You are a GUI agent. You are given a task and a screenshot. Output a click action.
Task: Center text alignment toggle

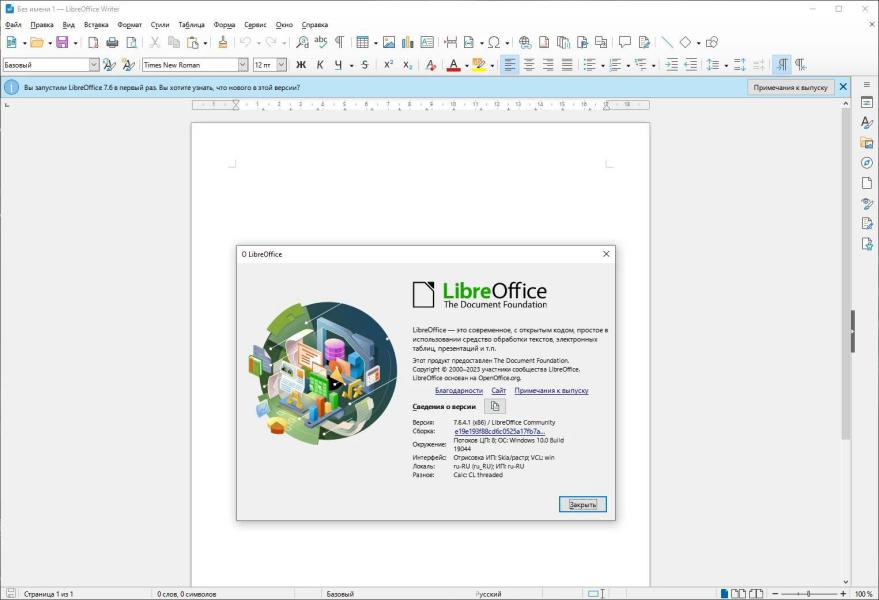529,65
